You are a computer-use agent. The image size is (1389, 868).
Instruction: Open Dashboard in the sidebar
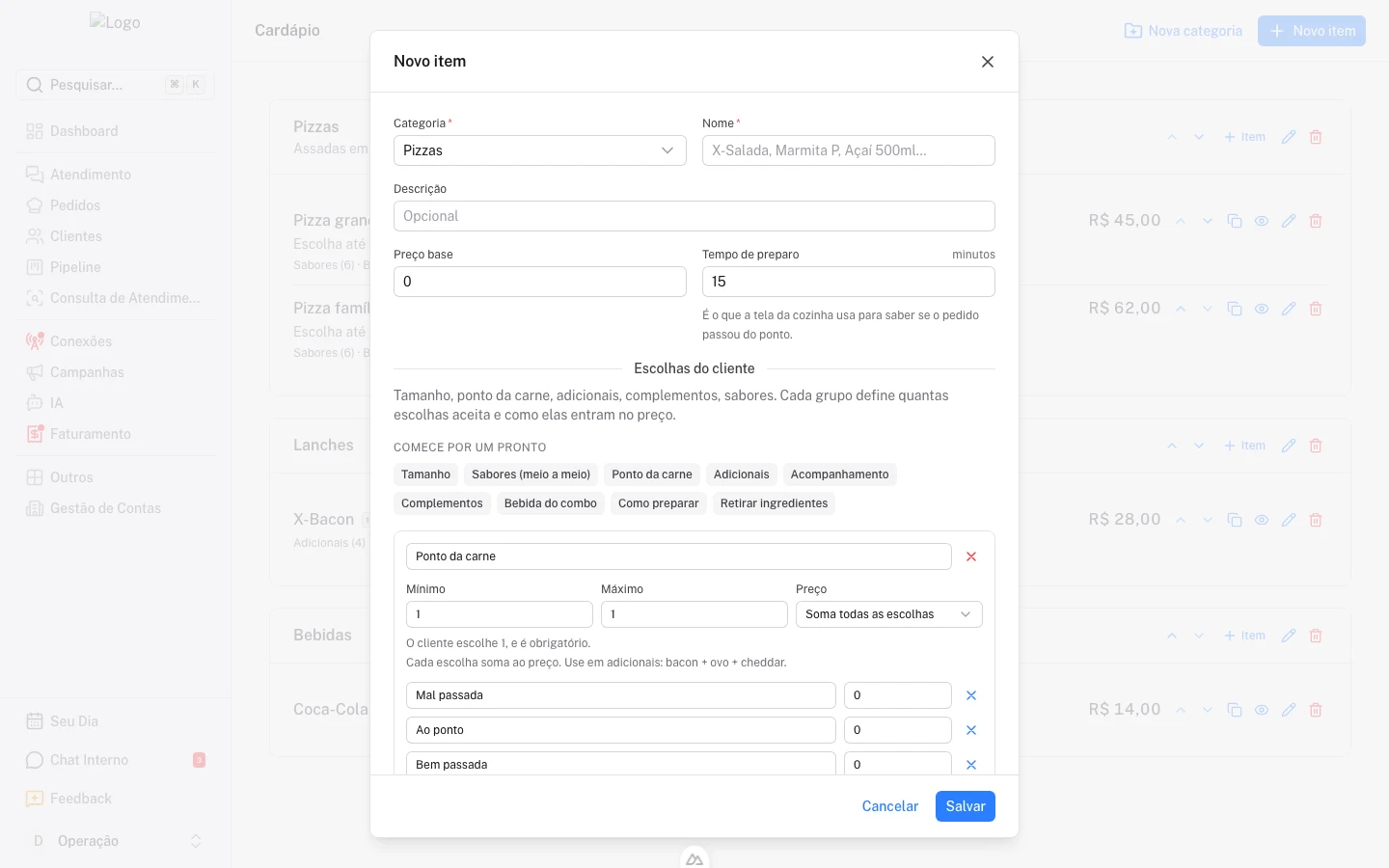click(x=116, y=131)
